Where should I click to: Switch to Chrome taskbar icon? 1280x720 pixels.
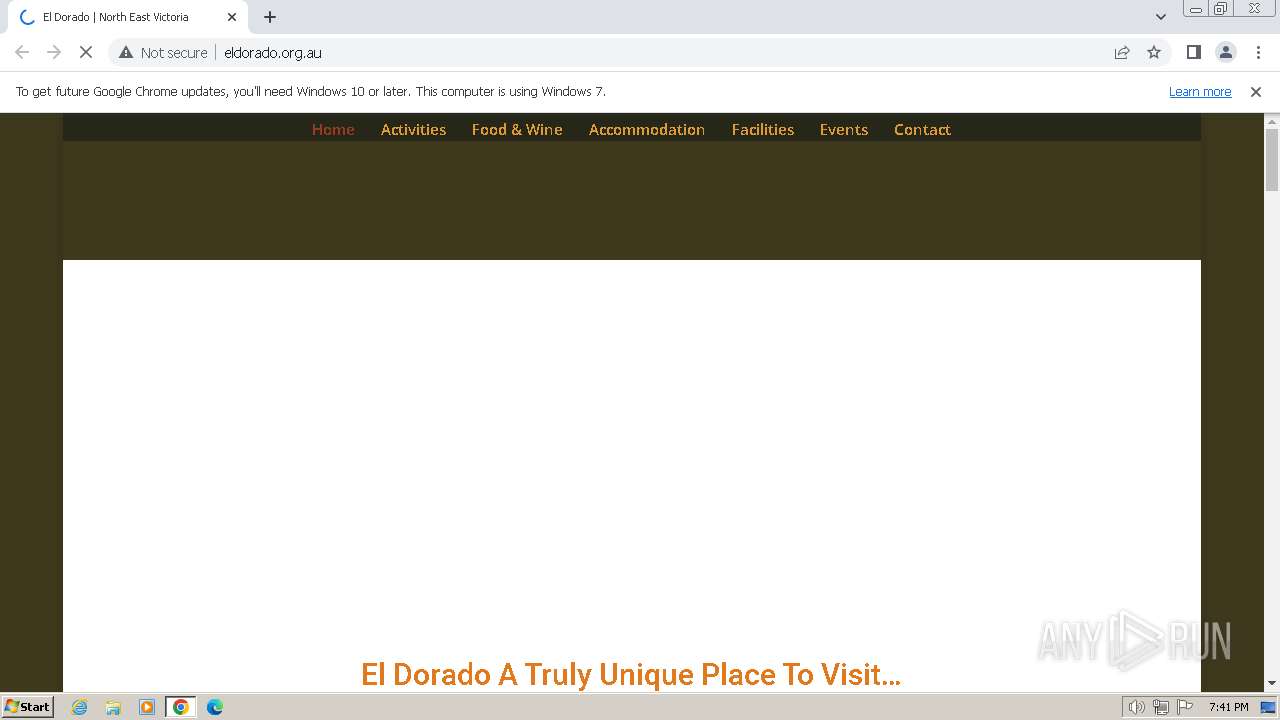(181, 707)
